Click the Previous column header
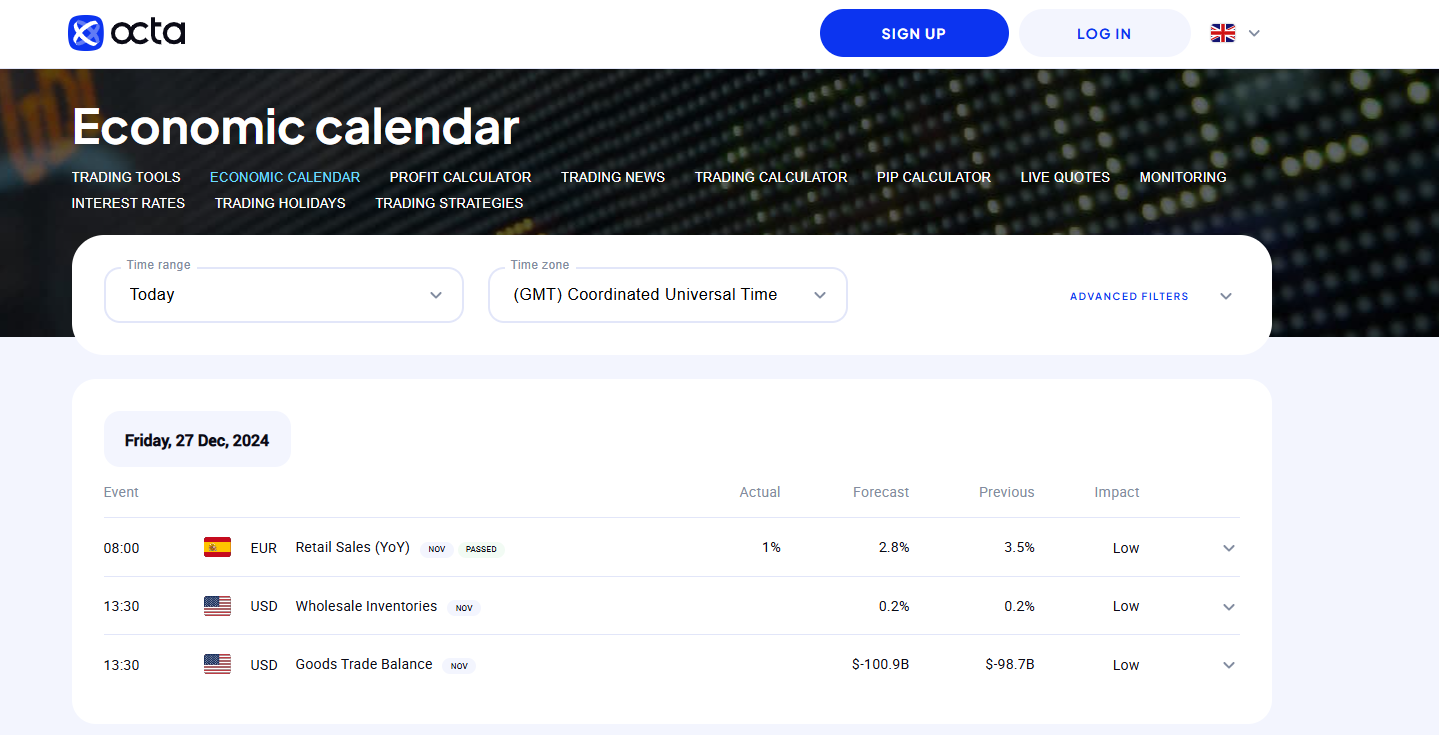Viewport: 1439px width, 735px height. pos(1007,492)
